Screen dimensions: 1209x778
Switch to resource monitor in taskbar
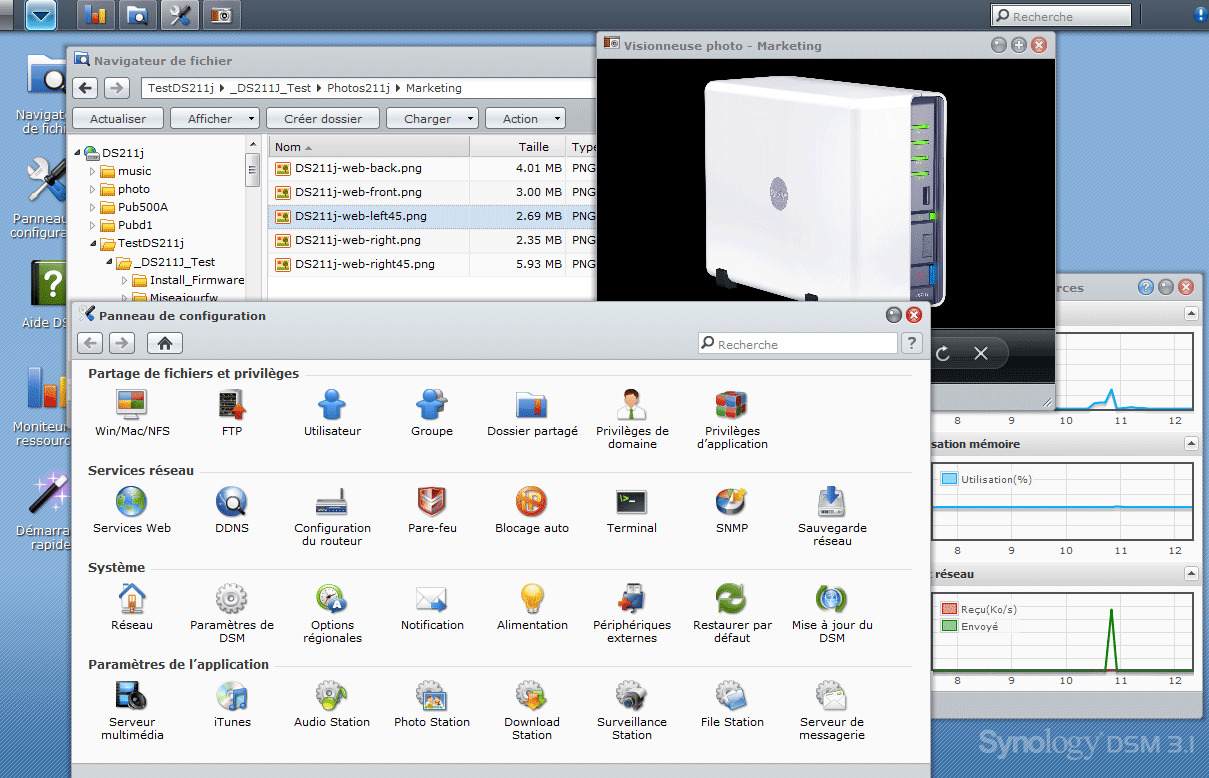point(96,14)
